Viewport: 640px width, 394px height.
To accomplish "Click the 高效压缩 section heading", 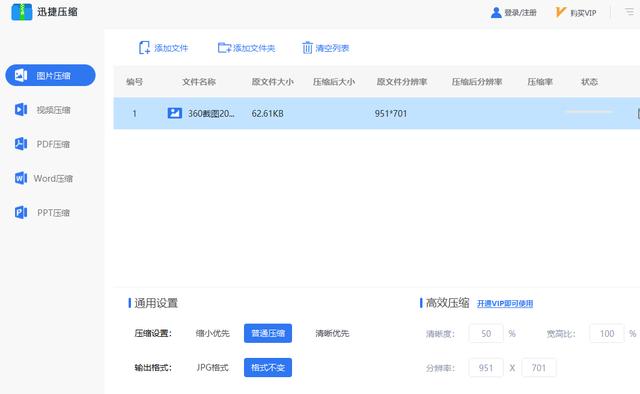I will (x=447, y=303).
